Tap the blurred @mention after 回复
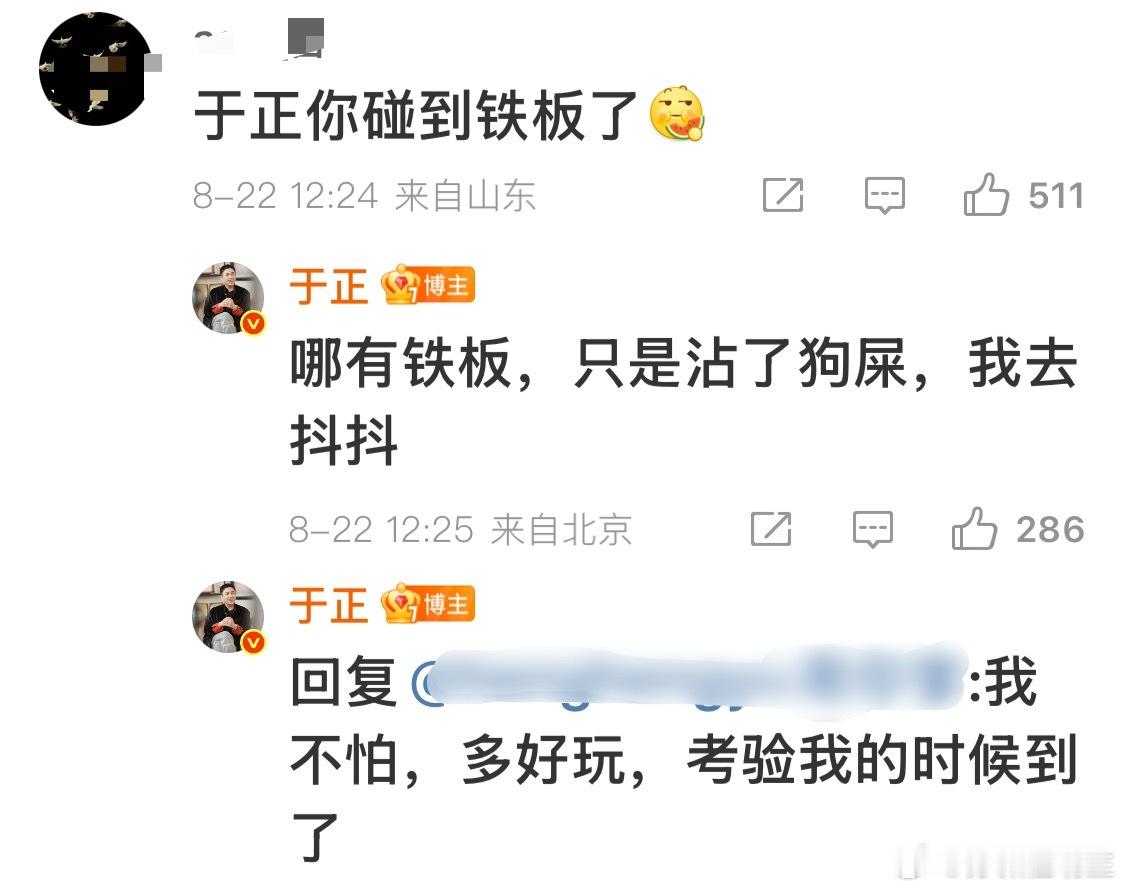The image size is (1125, 890). pyautogui.click(x=688, y=681)
